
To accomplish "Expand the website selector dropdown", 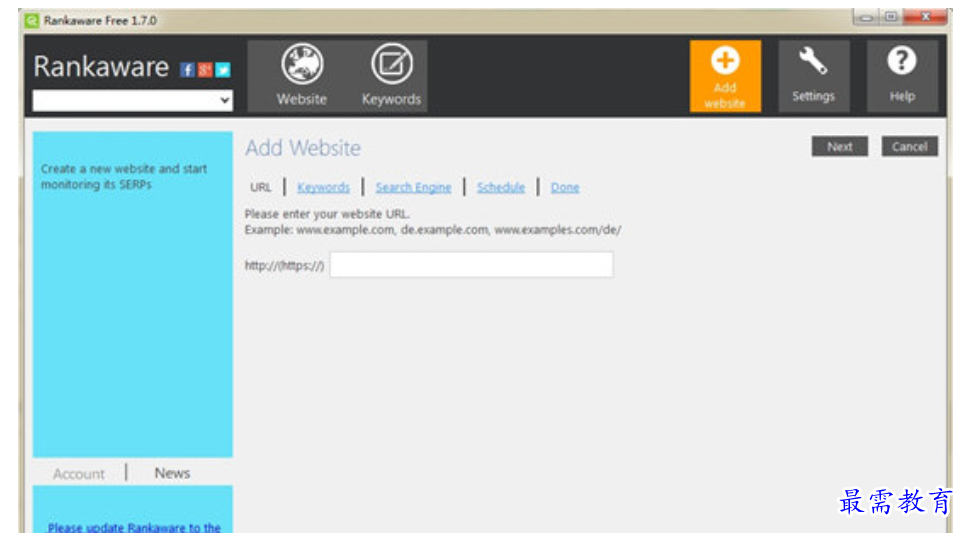I will click(132, 100).
